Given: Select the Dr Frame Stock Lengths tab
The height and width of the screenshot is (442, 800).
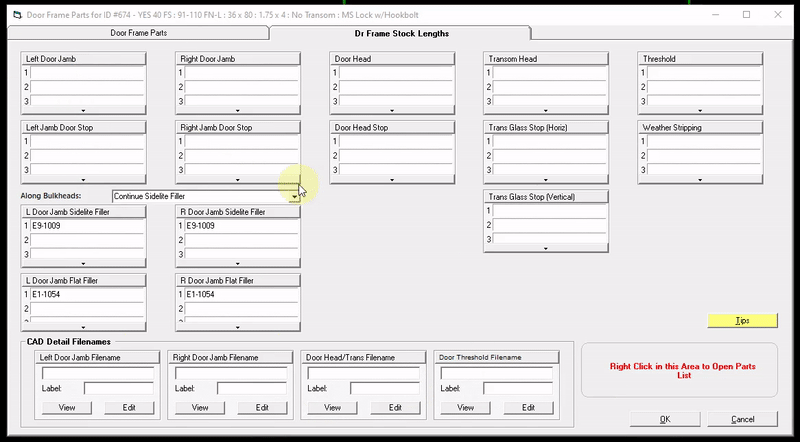Looking at the screenshot, I should [402, 33].
